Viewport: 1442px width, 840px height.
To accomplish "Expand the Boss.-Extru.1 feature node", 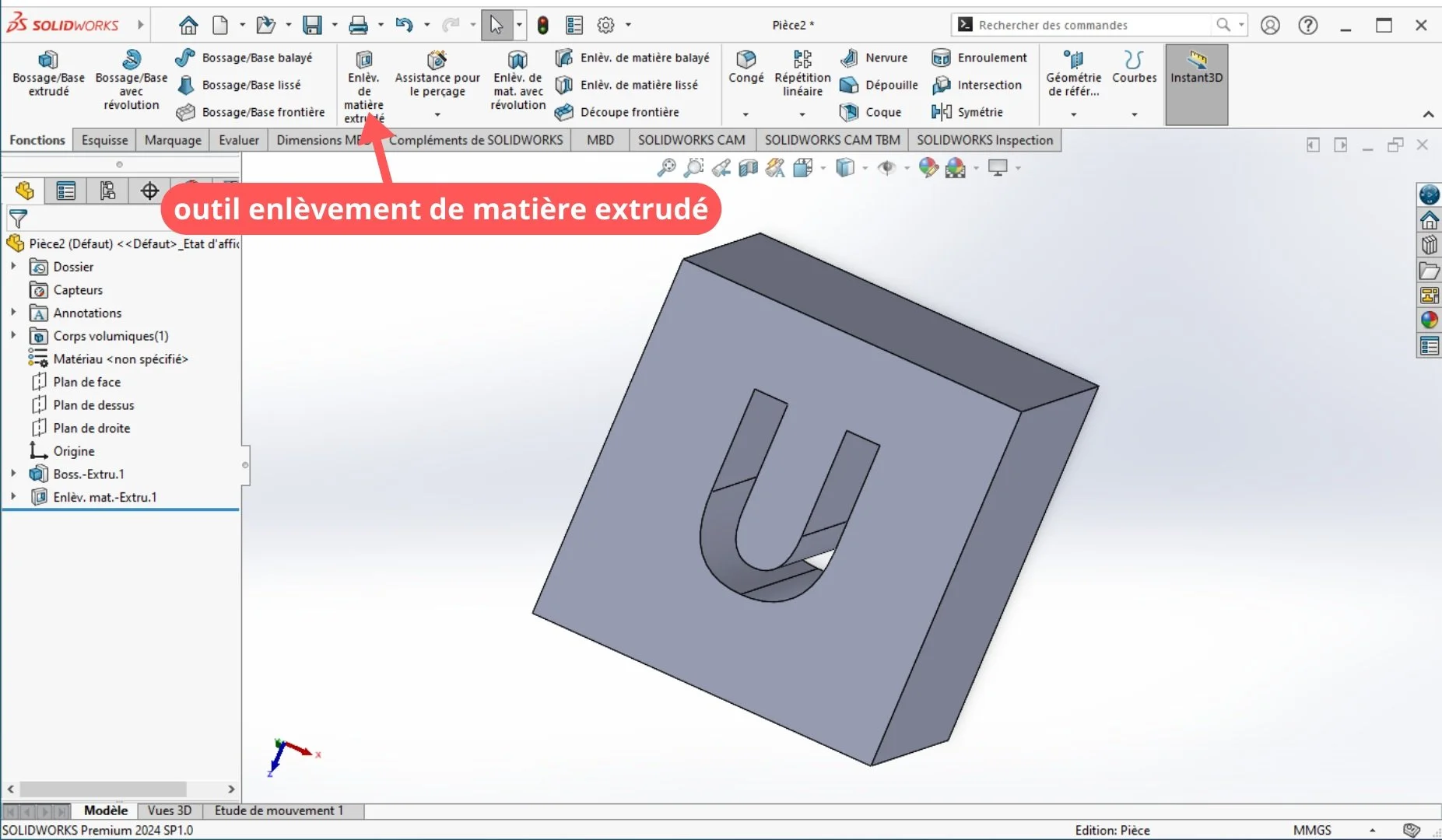I will click(12, 474).
